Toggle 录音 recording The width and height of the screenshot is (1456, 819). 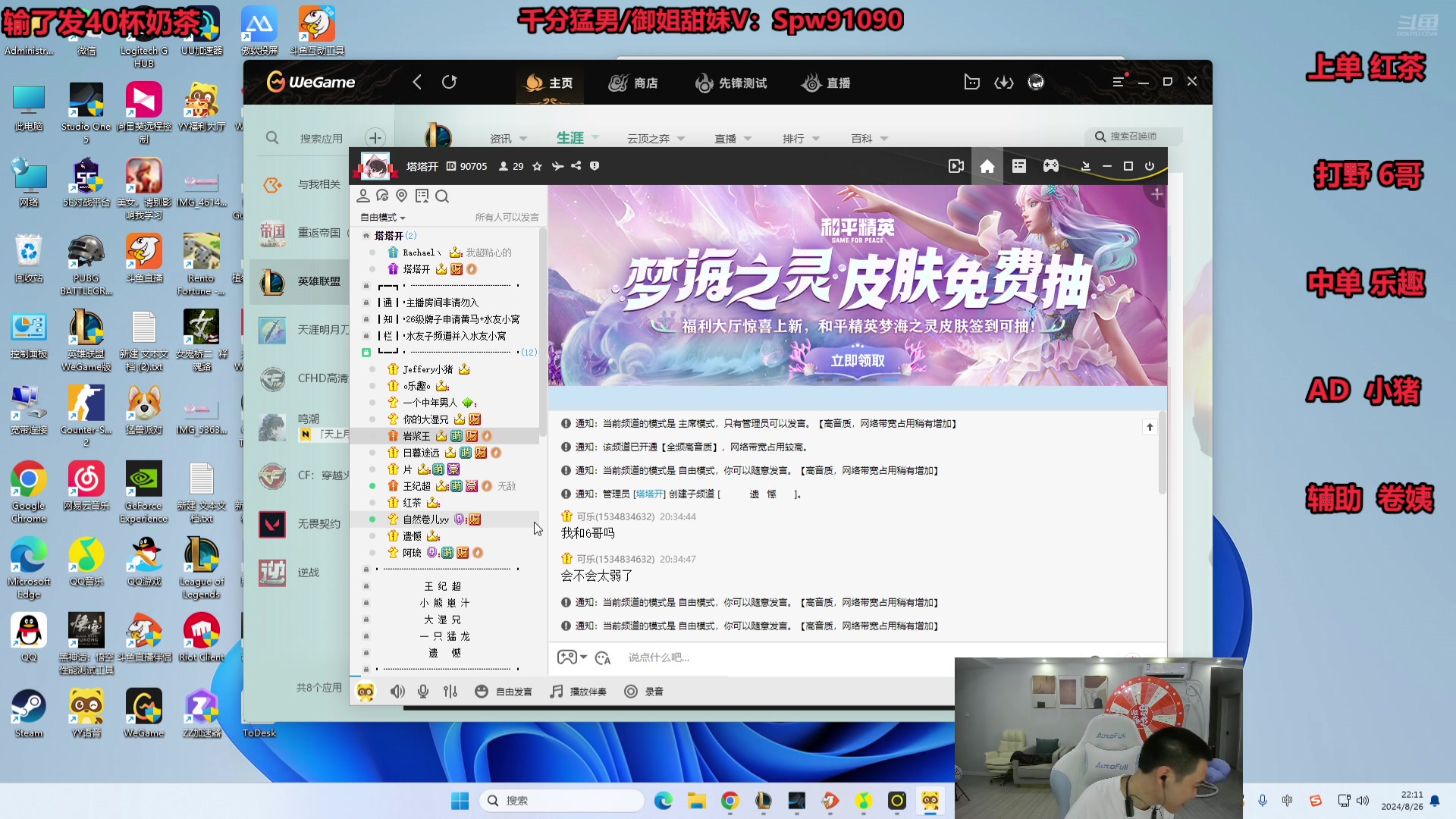tap(644, 692)
